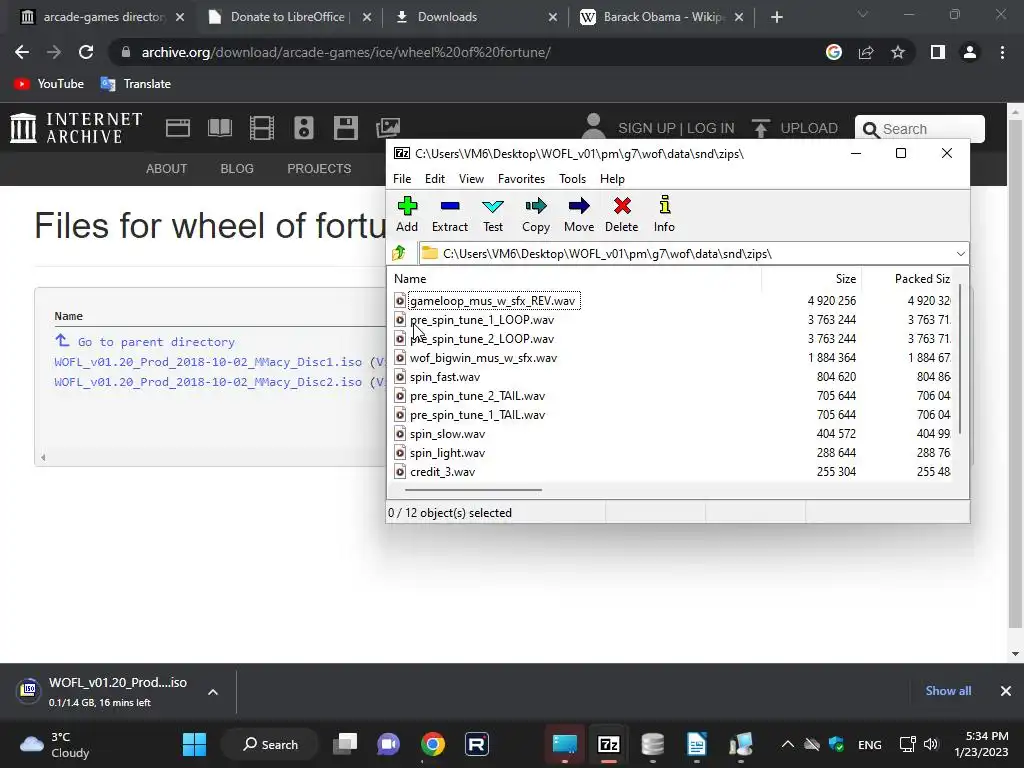The image size is (1024, 768).
Task: Click the Extract toolbar icon
Action: (x=449, y=214)
